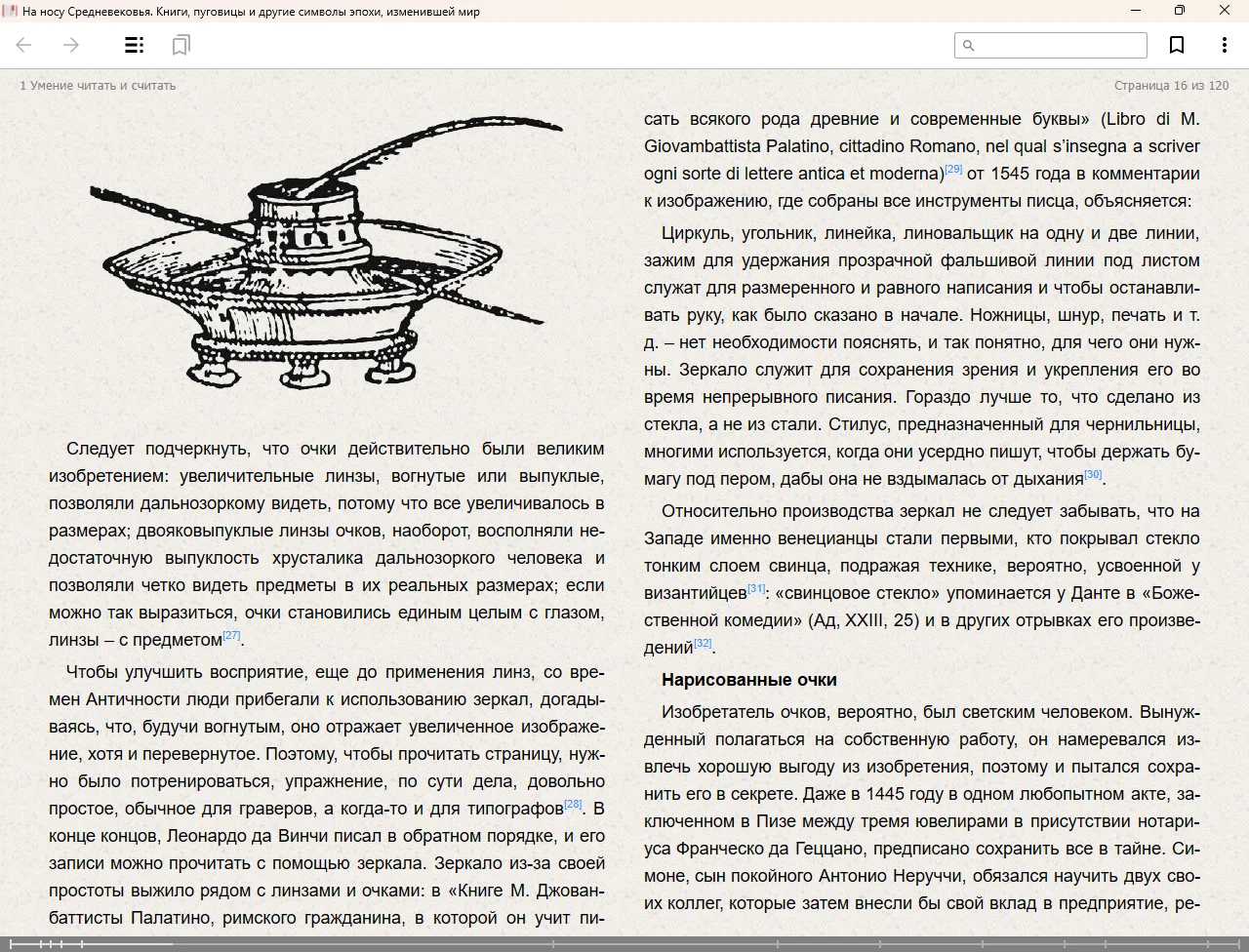Image resolution: width=1249 pixels, height=952 pixels.
Task: Open the table of contents list
Action: pos(135,45)
